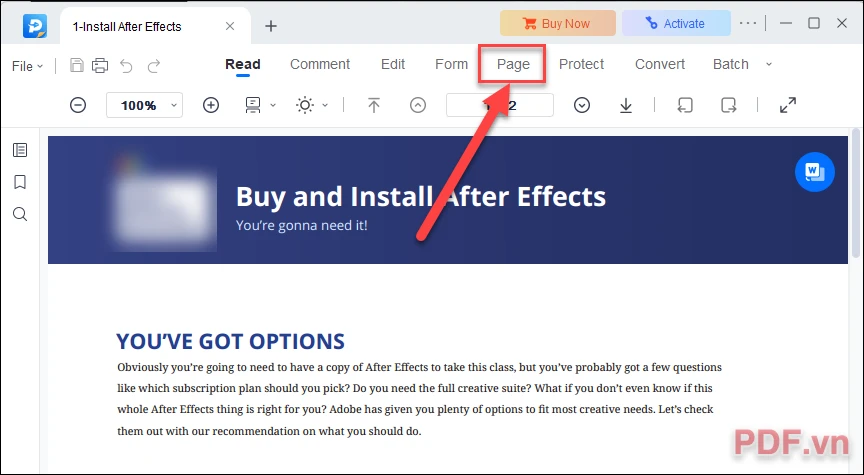The height and width of the screenshot is (475, 864).
Task: Go to the previous page
Action: (x=418, y=105)
